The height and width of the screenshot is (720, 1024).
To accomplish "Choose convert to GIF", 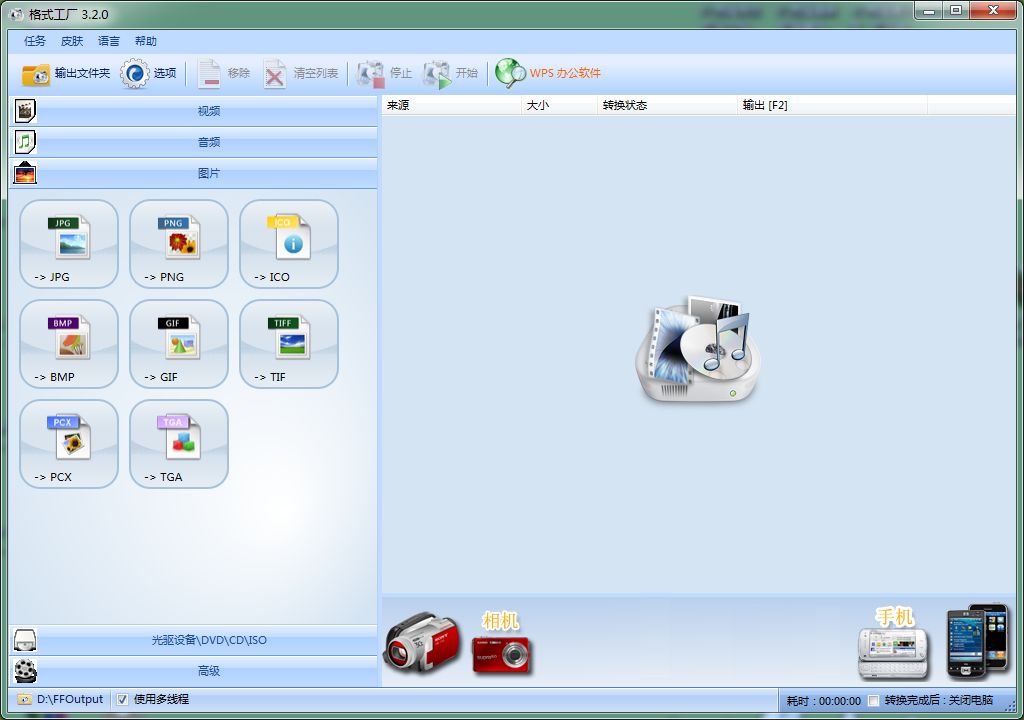I will coord(179,344).
